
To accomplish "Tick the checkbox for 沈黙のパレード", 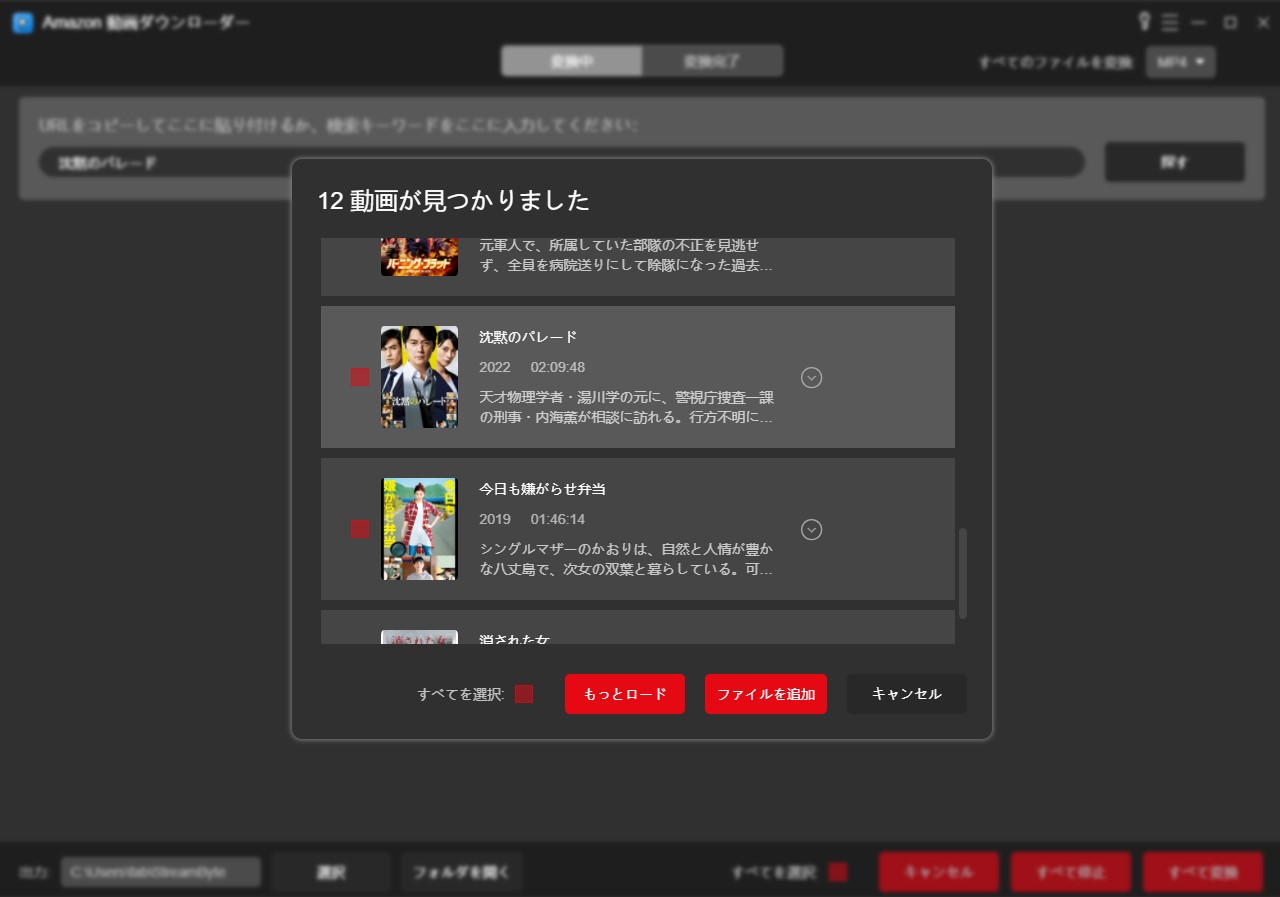I will tap(360, 377).
